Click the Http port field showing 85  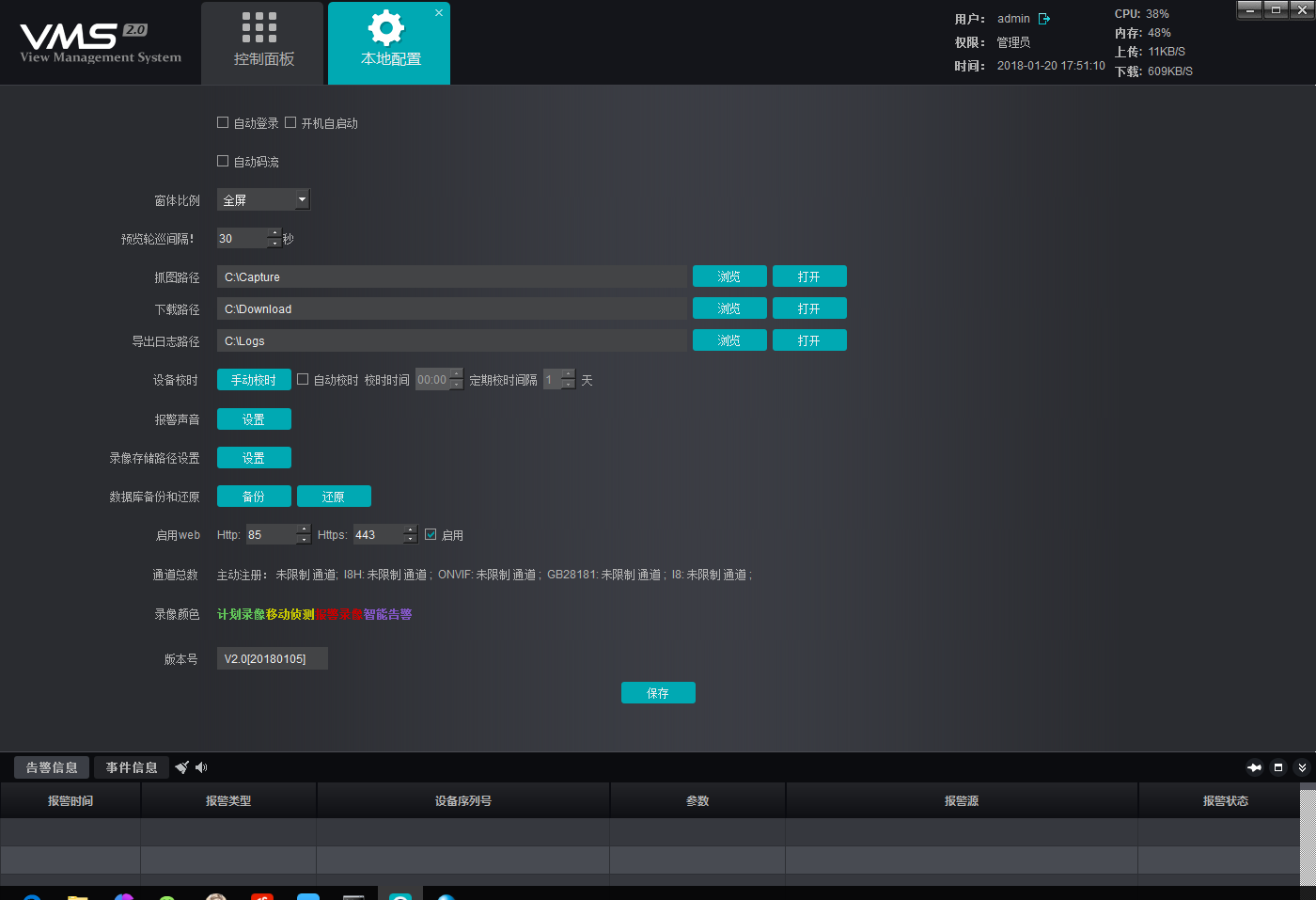coord(271,534)
